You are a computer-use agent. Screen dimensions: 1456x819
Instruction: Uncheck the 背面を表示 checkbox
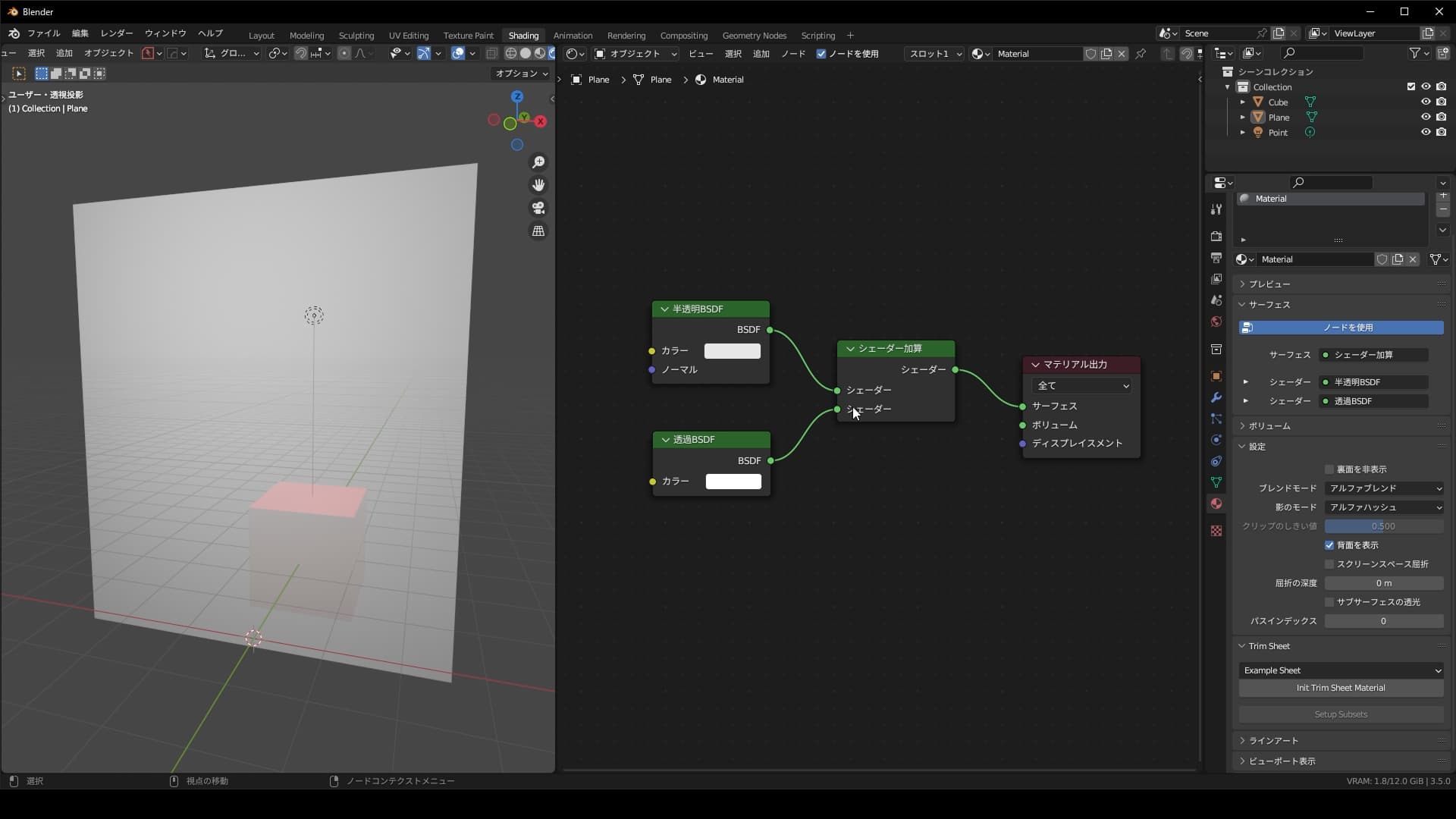point(1329,544)
